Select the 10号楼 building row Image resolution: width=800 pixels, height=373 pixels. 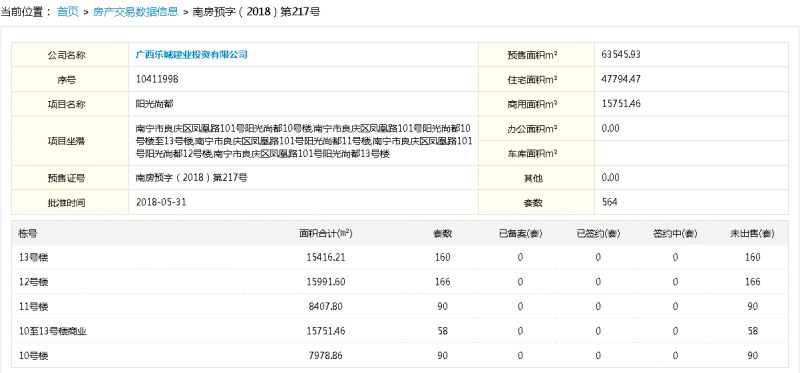400,355
